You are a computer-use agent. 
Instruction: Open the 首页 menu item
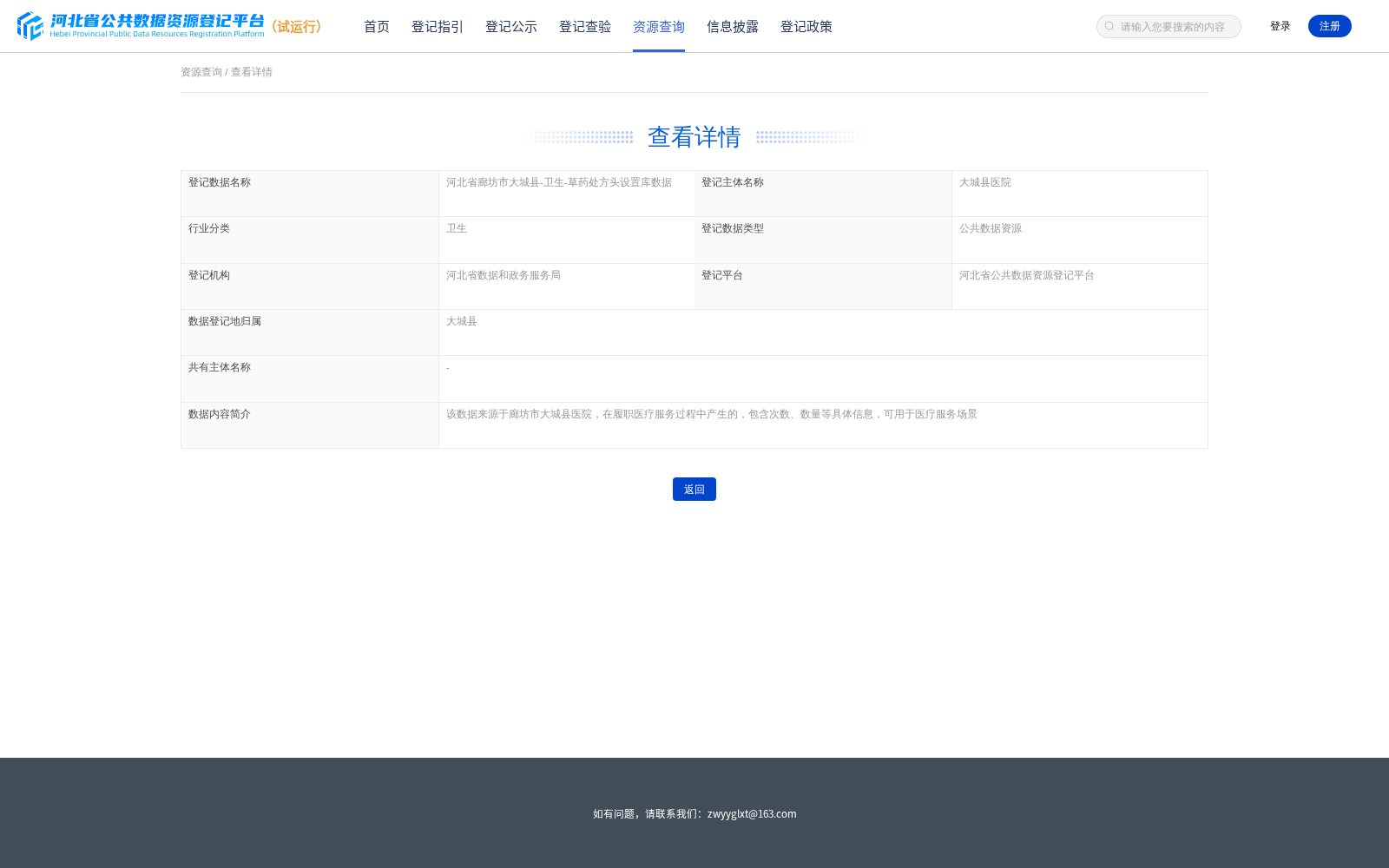click(377, 27)
